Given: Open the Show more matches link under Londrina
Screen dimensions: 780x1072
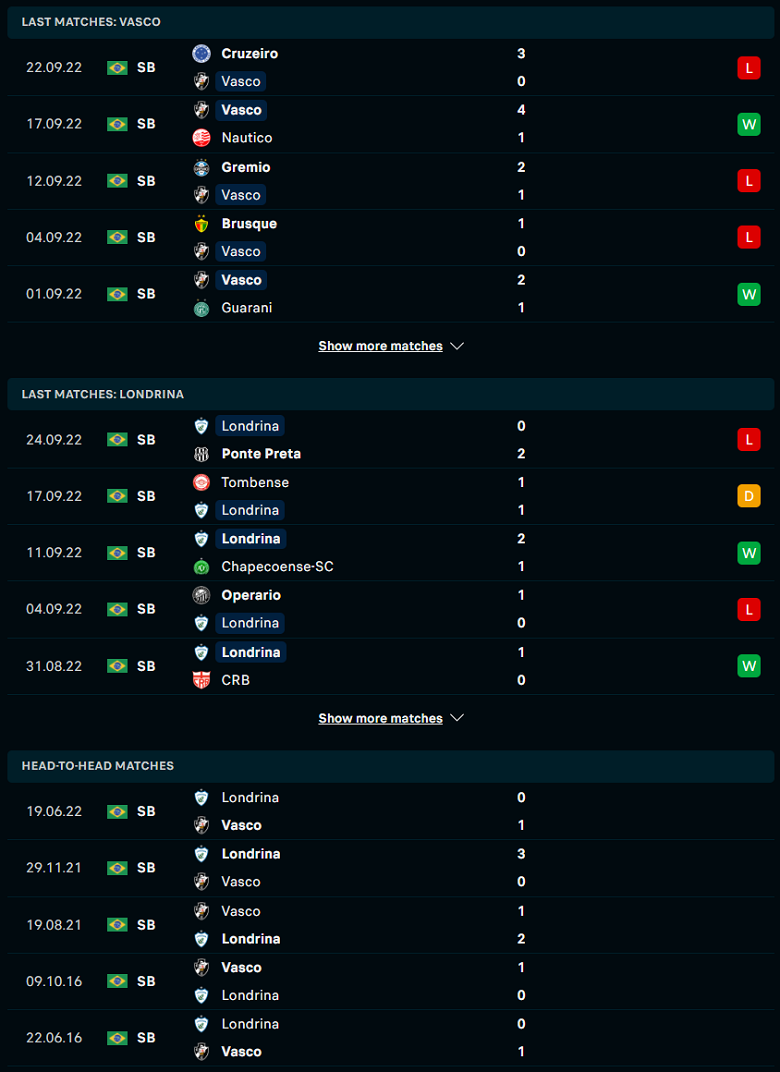Looking at the screenshot, I should coord(380,718).
